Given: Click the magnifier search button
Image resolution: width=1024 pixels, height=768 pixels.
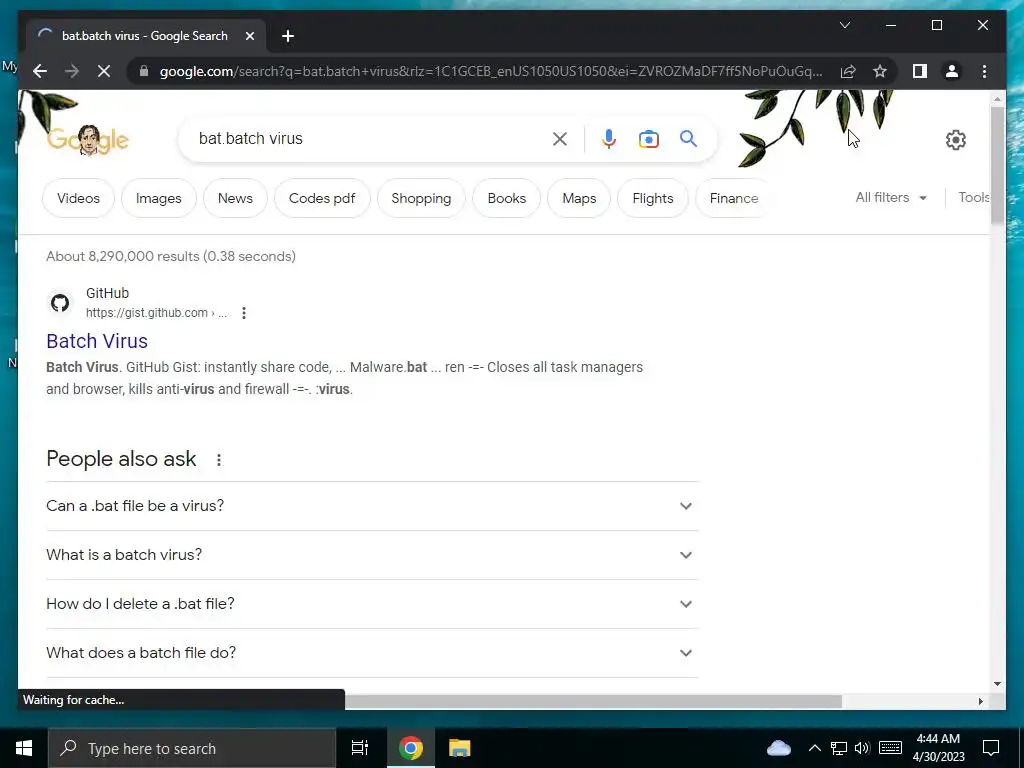Looking at the screenshot, I should pos(688,138).
